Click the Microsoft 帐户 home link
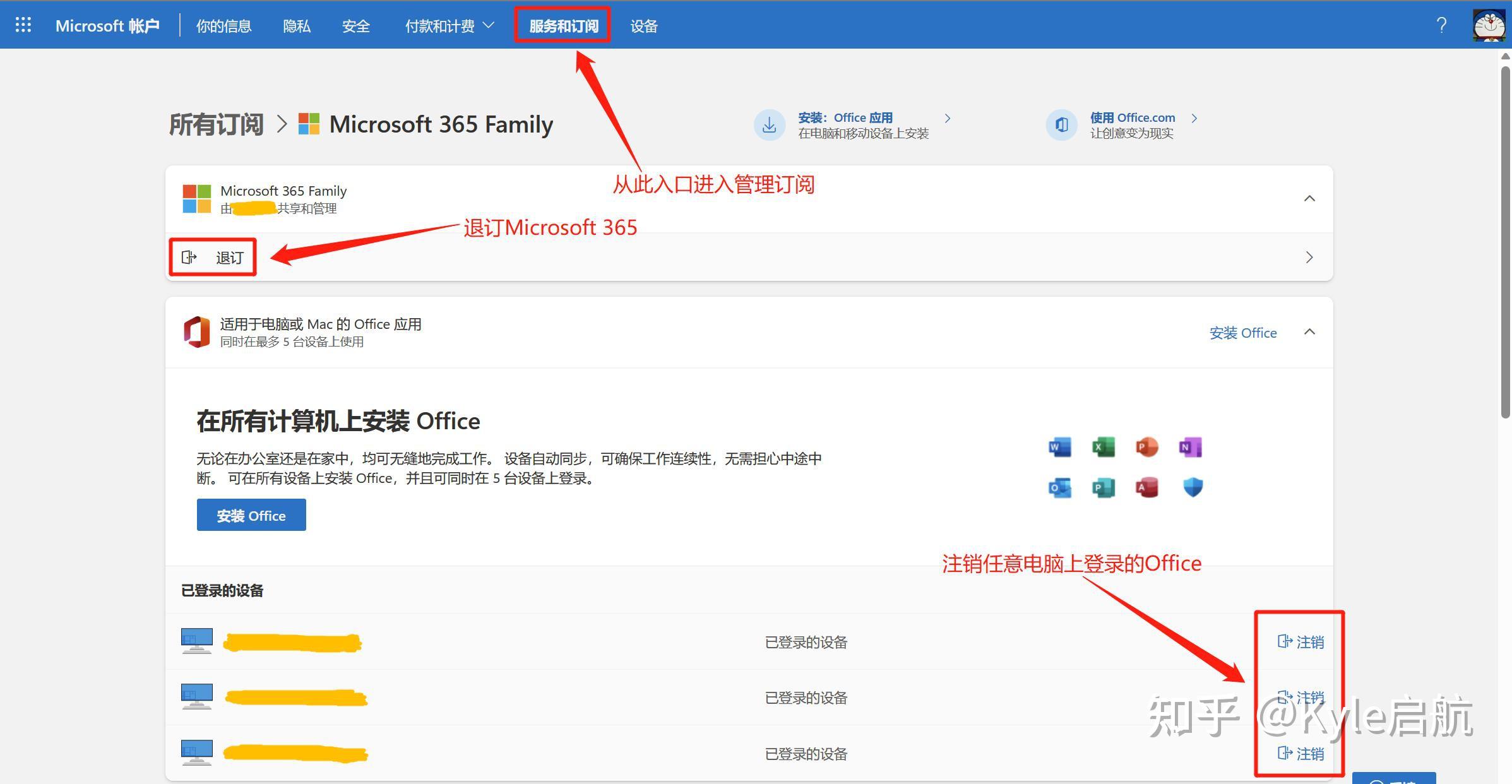Image resolution: width=1512 pixels, height=784 pixels. (107, 26)
